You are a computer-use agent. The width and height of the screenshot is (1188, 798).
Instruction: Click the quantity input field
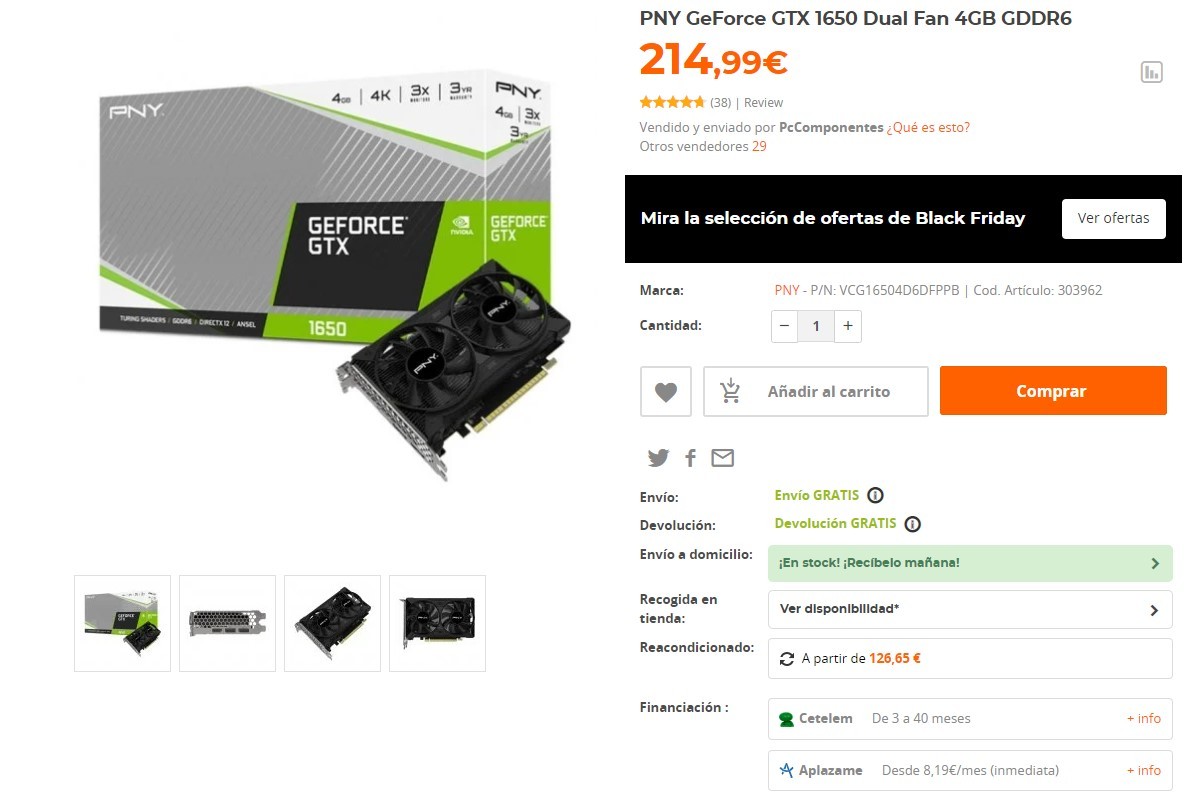click(x=816, y=326)
